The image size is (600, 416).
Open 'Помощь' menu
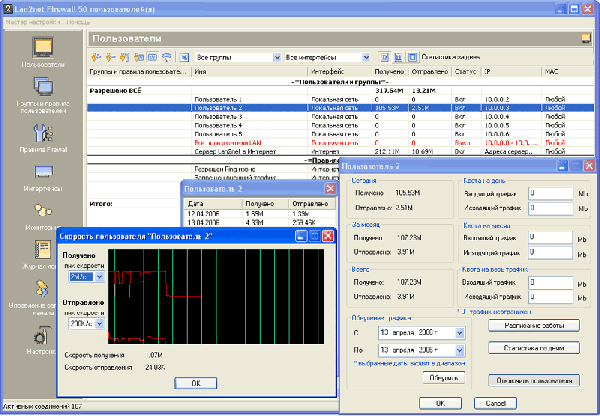pyautogui.click(x=78, y=20)
